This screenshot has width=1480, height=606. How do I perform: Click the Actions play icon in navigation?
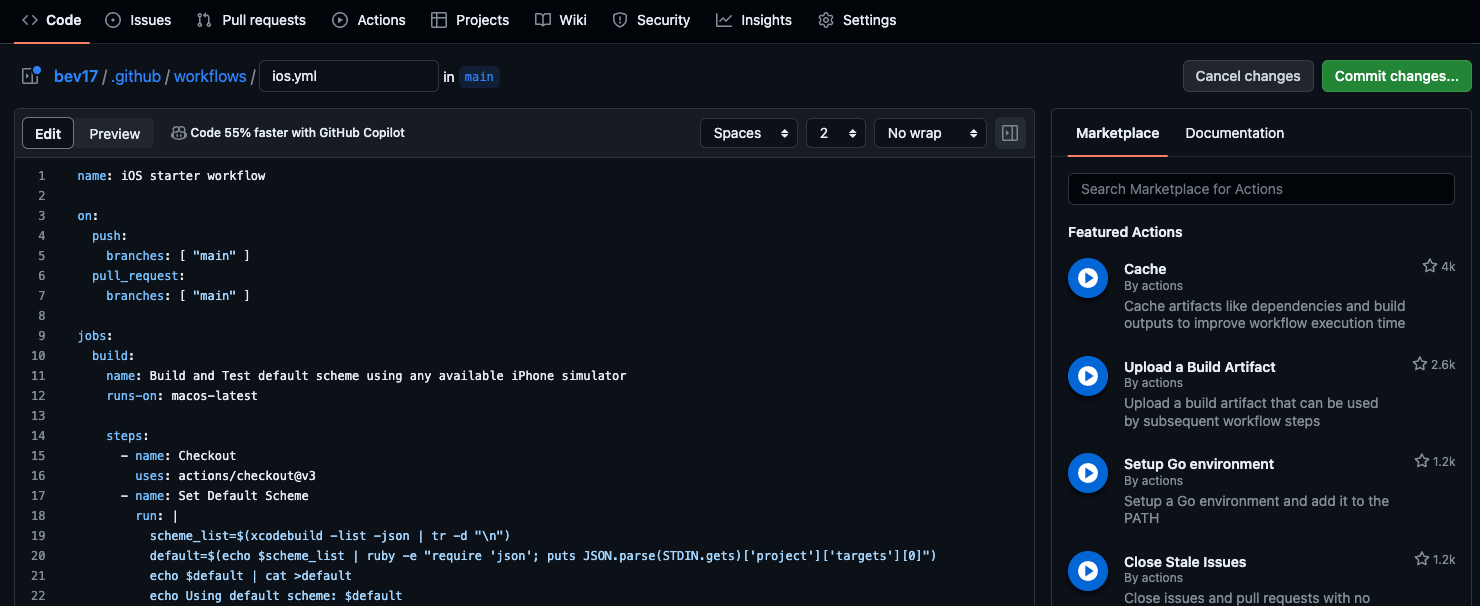coord(340,20)
